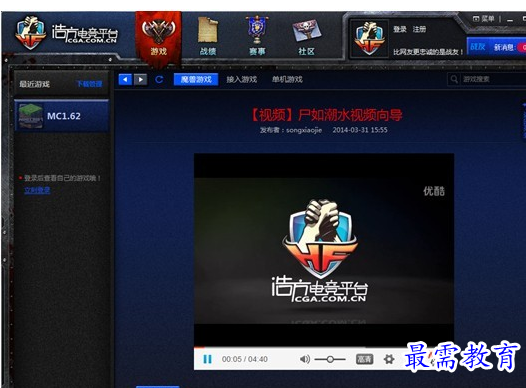The image size is (526, 388).
Task: Open the 新消息 notification
Action: point(504,48)
